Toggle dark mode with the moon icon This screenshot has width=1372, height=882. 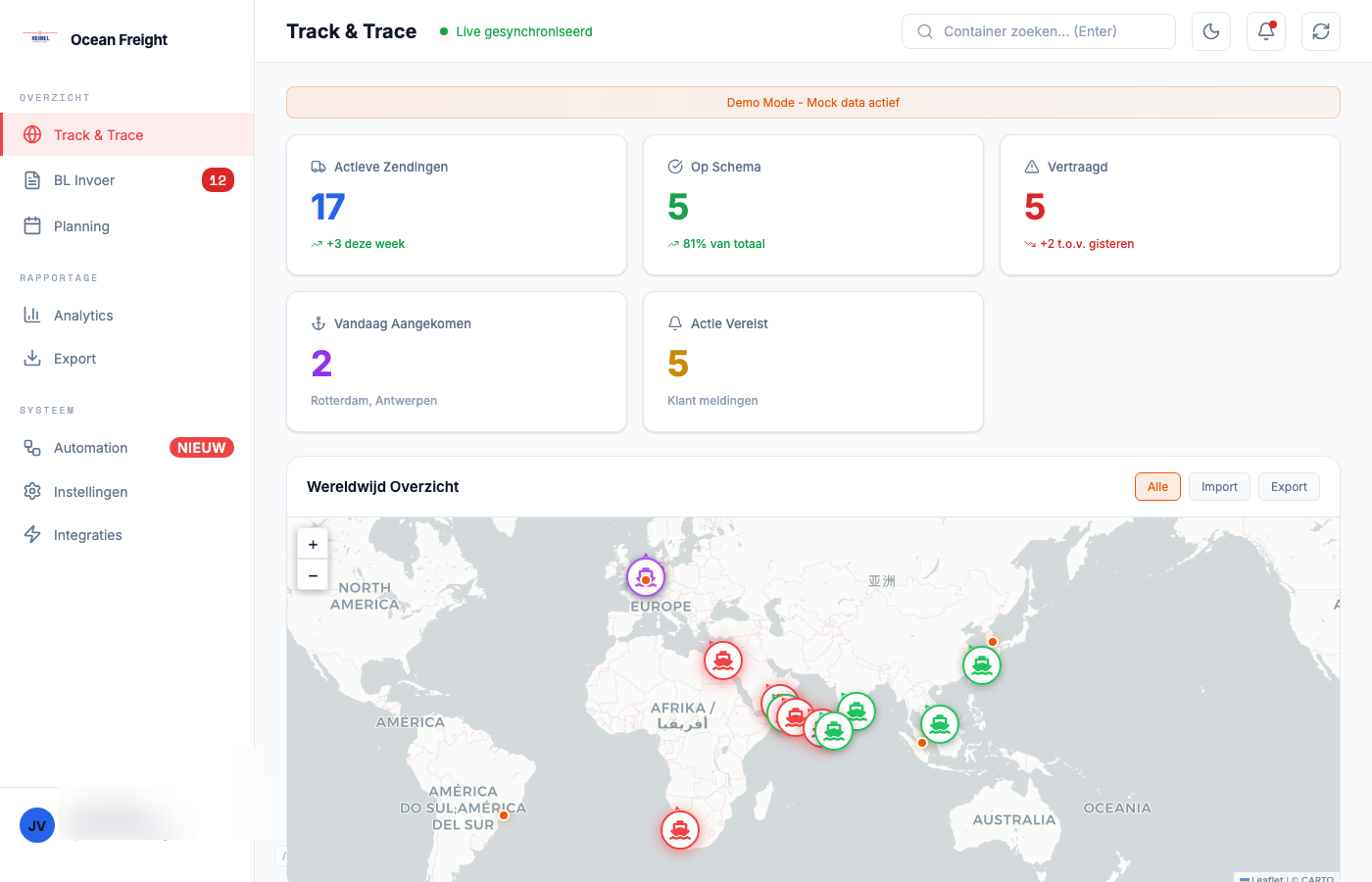[1211, 31]
